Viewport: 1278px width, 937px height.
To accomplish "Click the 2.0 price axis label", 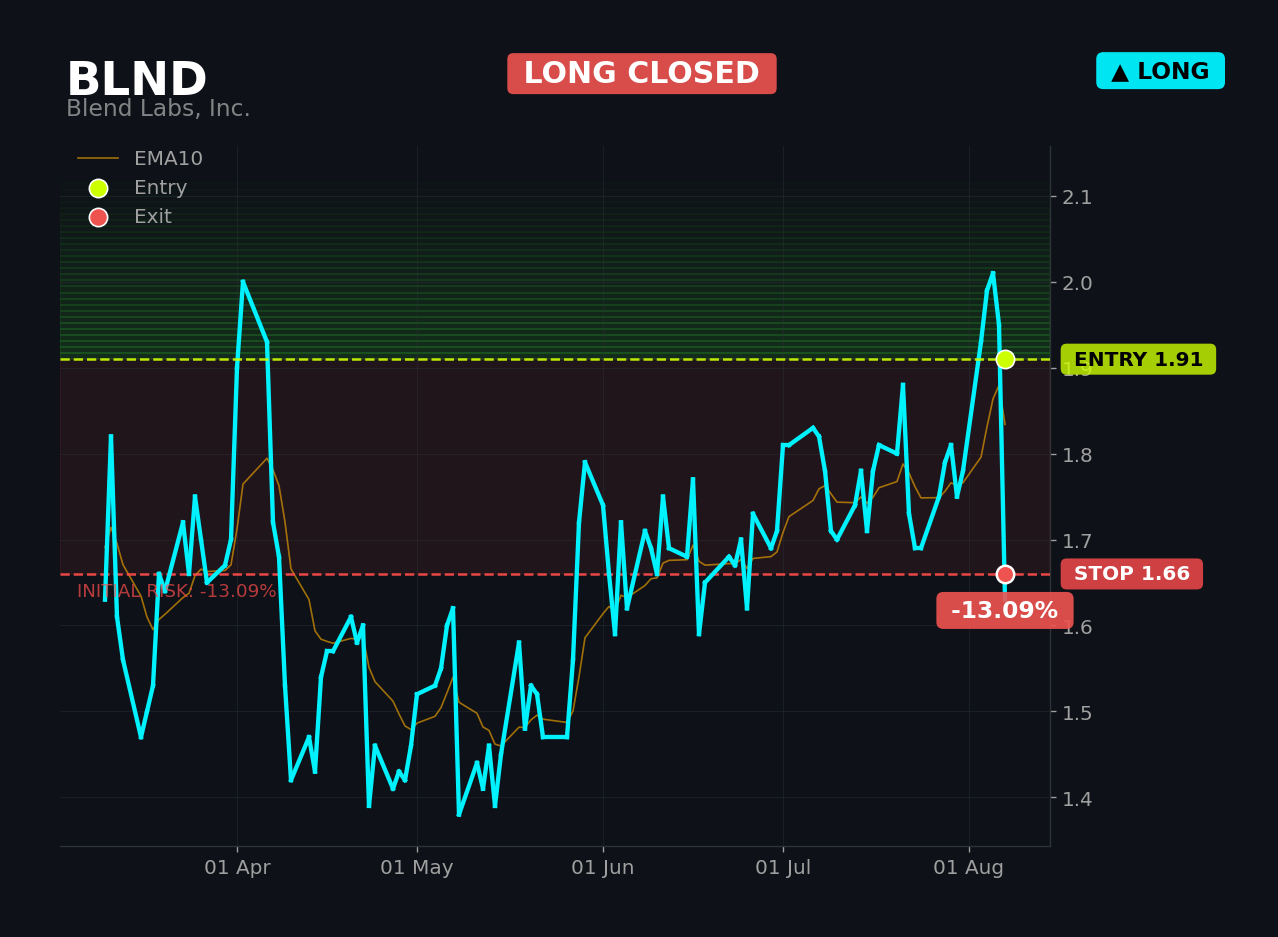I will coord(1077,283).
